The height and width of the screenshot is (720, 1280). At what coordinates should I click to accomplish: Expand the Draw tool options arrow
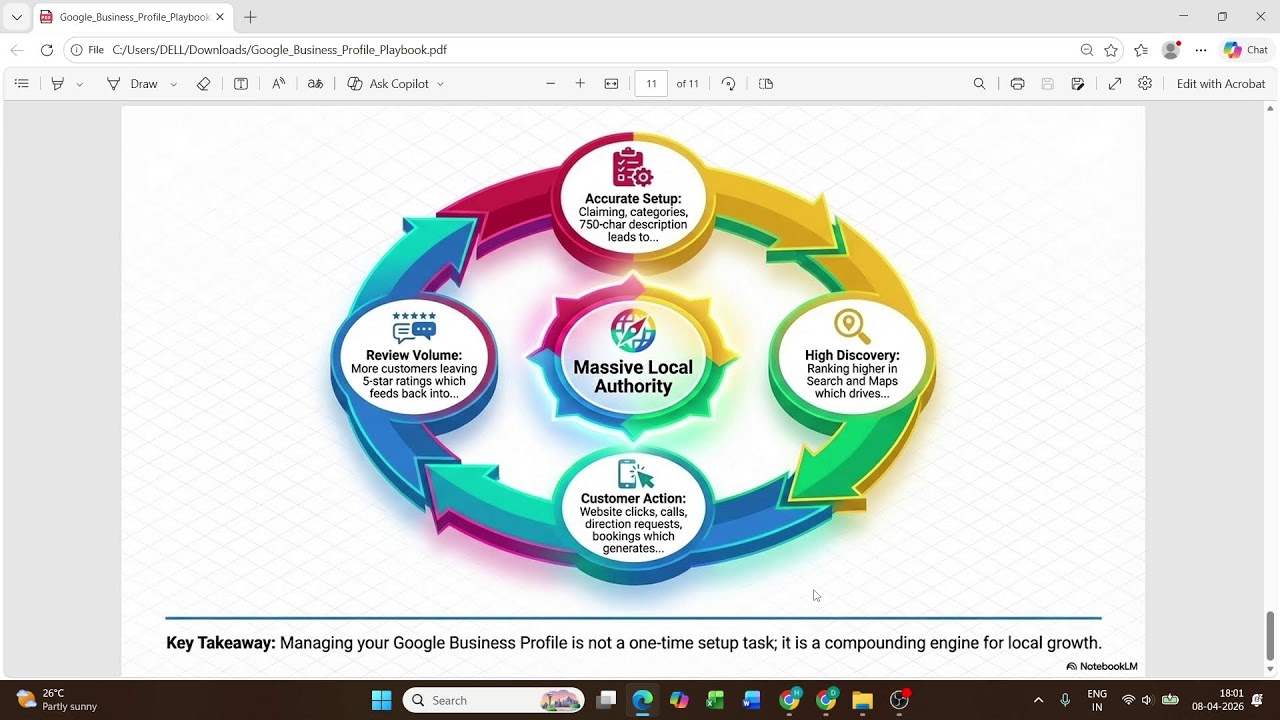[x=173, y=84]
